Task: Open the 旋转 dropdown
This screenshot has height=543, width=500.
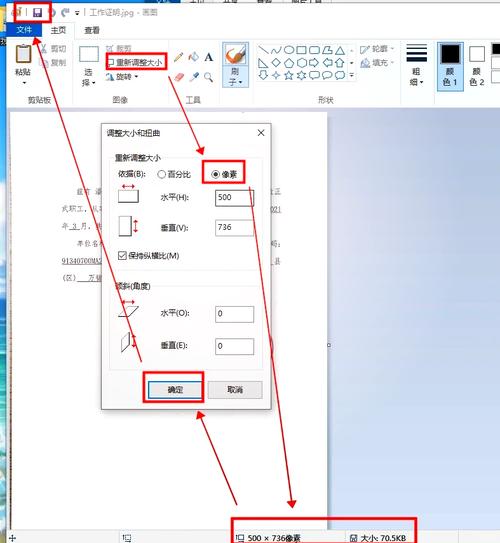Action: click(122, 77)
